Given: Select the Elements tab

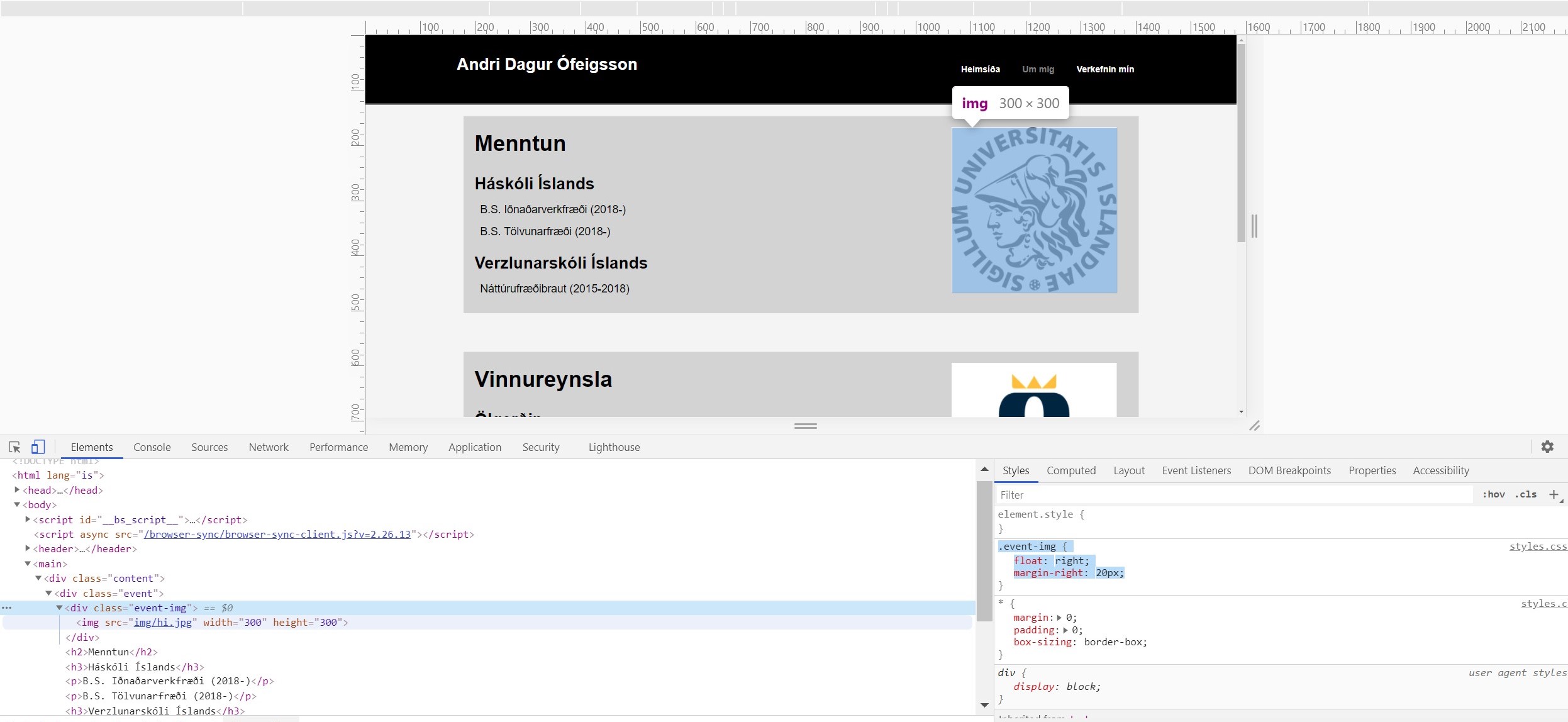Looking at the screenshot, I should 92,447.
